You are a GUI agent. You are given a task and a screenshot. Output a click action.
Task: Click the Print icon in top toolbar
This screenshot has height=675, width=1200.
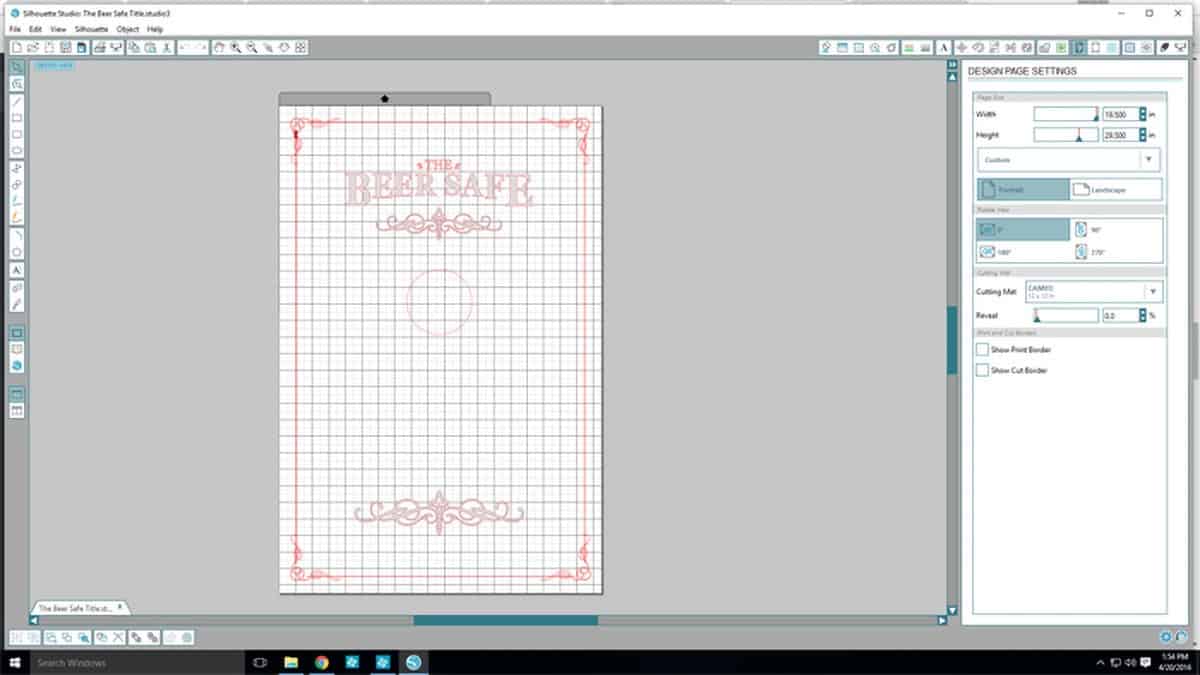coord(100,47)
